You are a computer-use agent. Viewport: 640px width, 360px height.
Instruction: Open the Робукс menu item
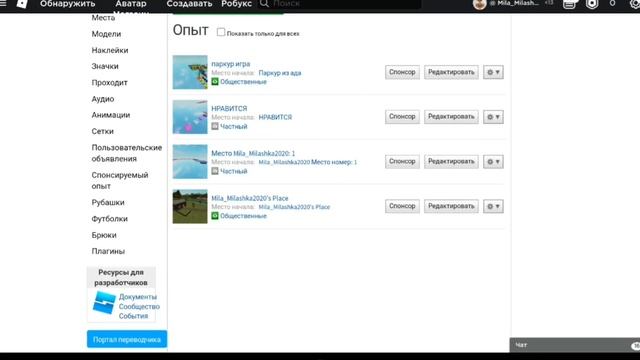pyautogui.click(x=236, y=4)
